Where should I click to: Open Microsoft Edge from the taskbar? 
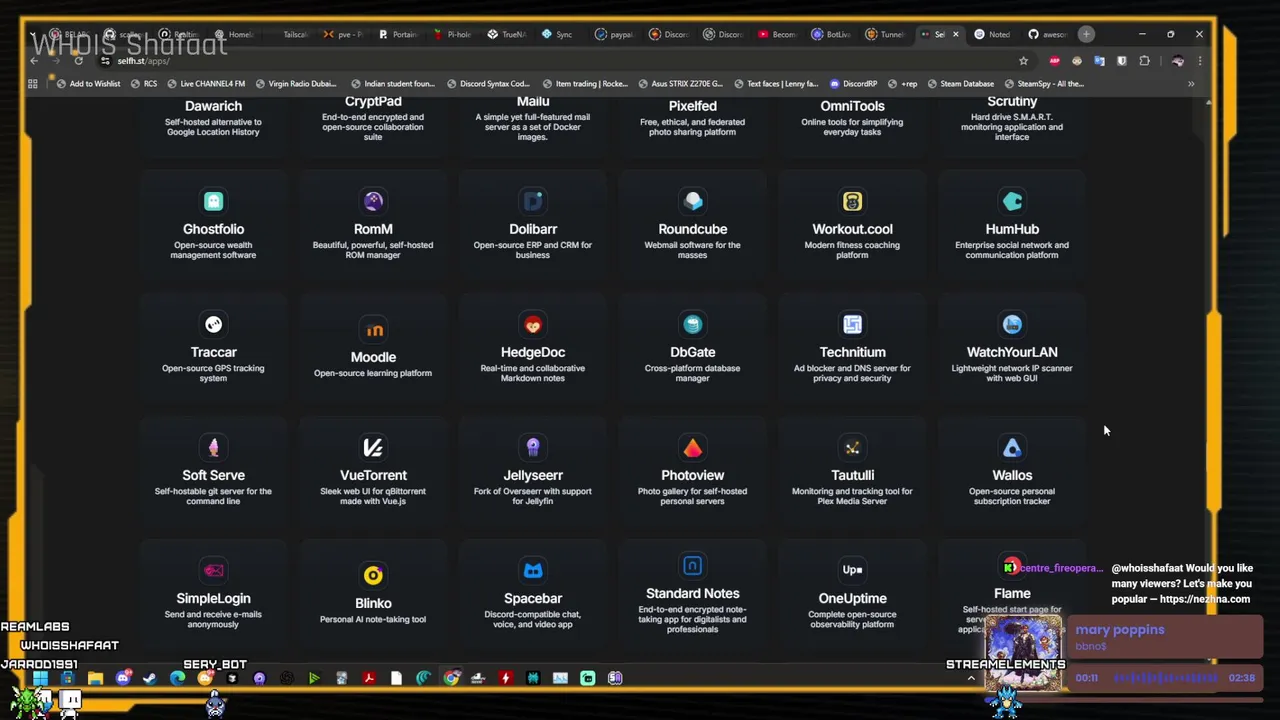(x=177, y=678)
